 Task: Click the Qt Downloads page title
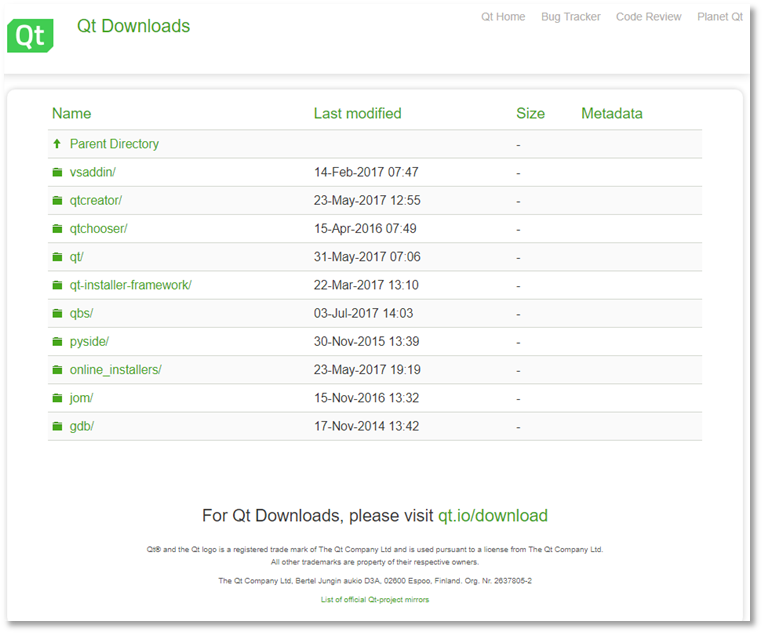[x=133, y=26]
